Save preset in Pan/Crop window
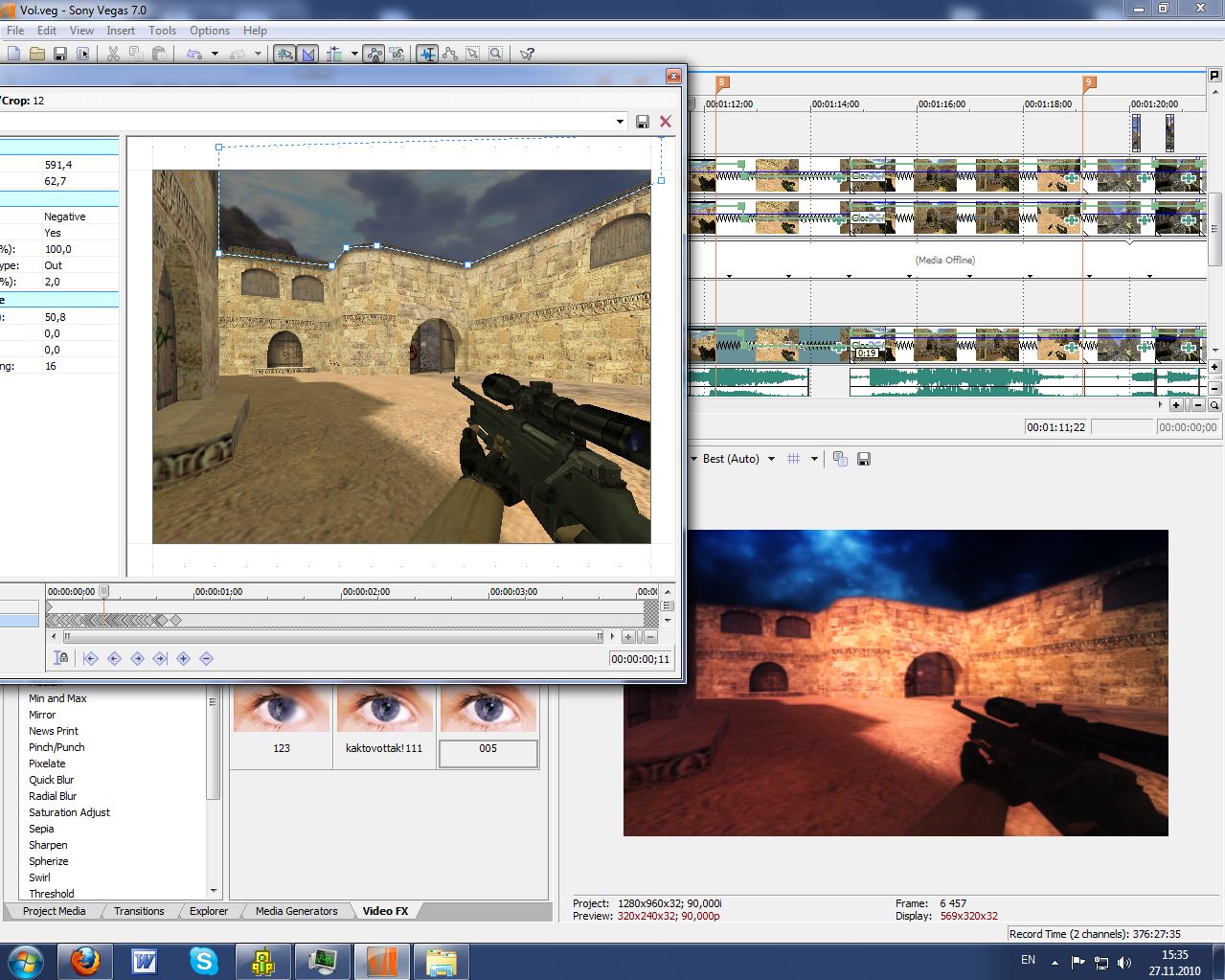1225x980 pixels. click(x=643, y=122)
